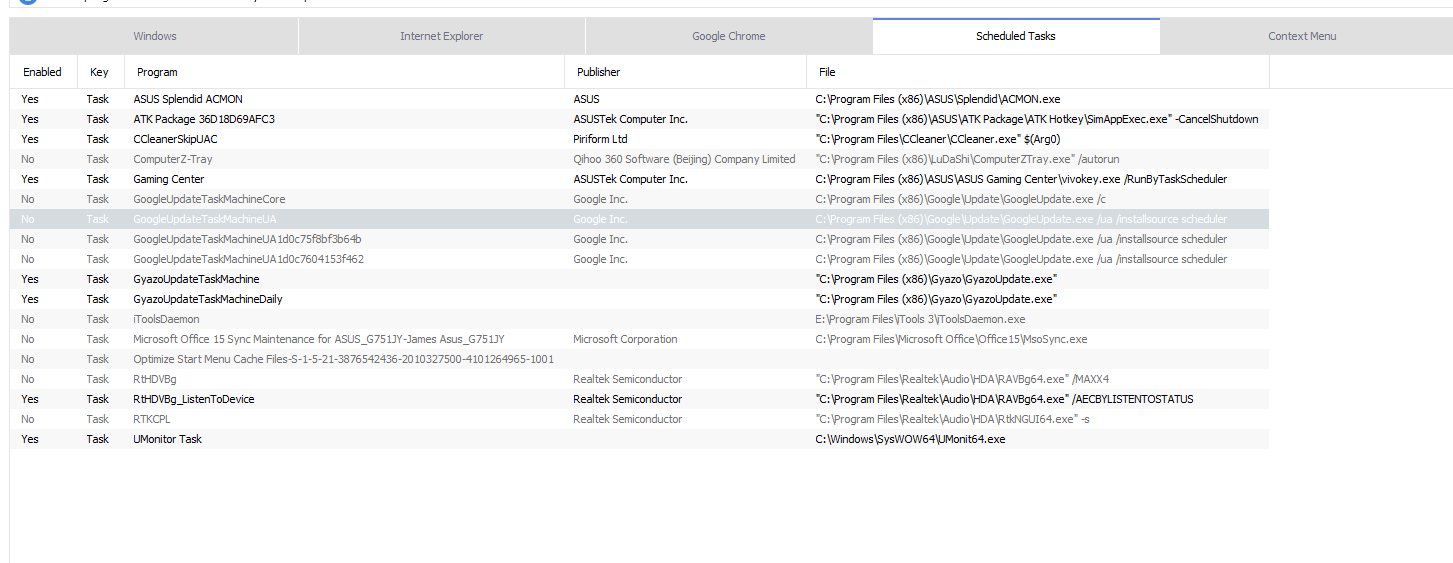Open the Internet Explorer tab
The image size is (1453, 563).
tap(441, 36)
